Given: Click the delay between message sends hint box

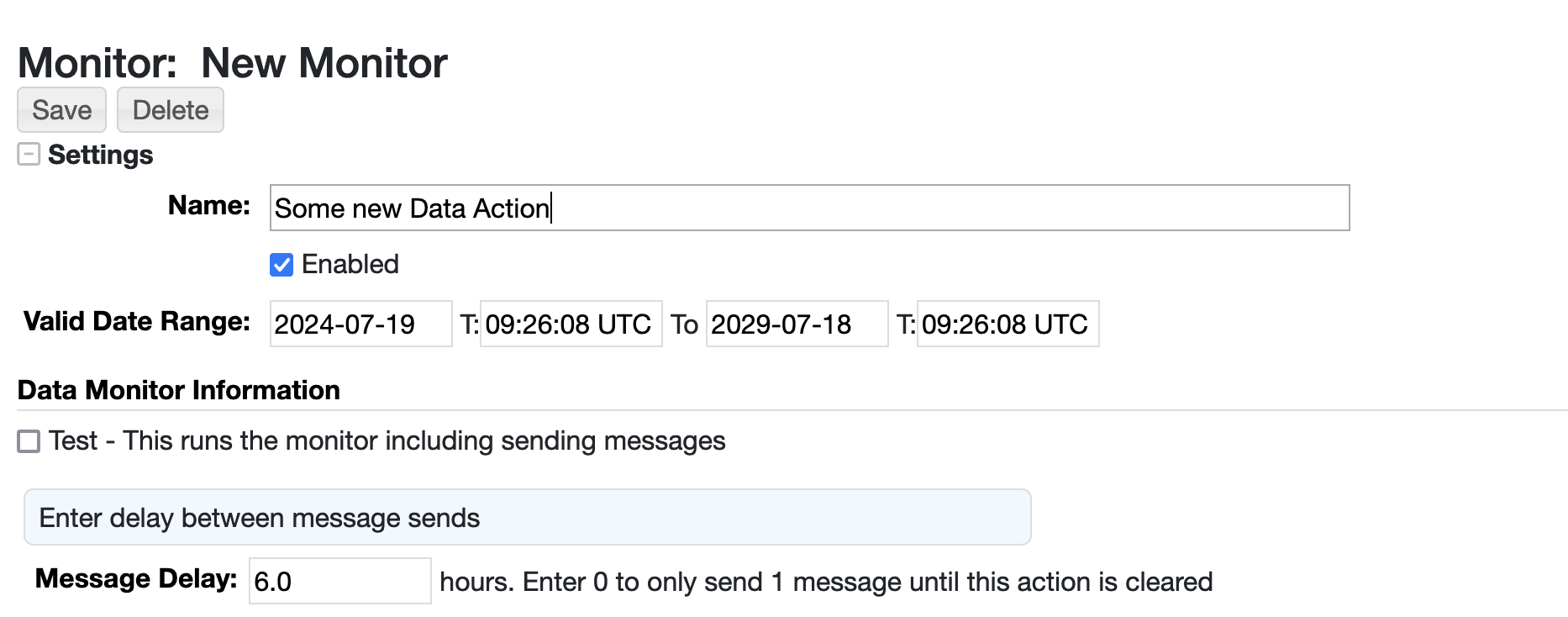Looking at the screenshot, I should [x=527, y=518].
